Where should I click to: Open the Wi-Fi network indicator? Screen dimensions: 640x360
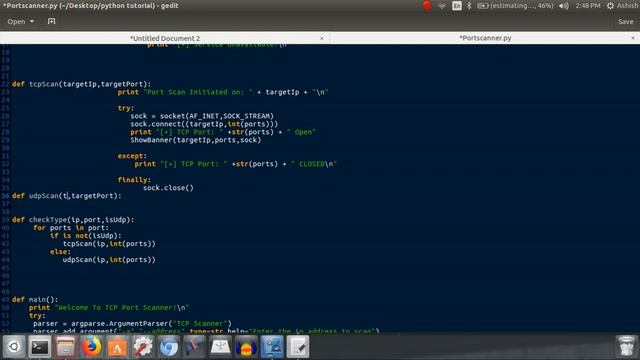point(442,6)
